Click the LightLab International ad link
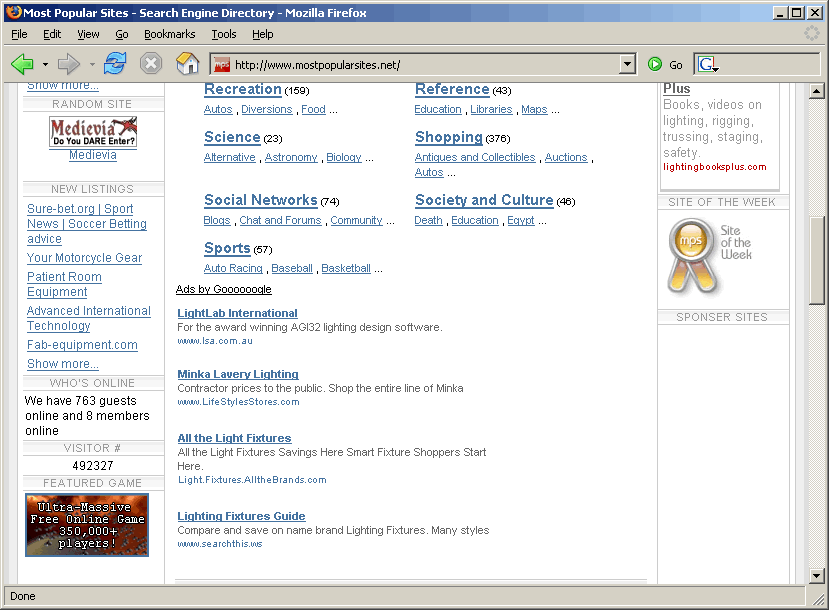 click(237, 313)
